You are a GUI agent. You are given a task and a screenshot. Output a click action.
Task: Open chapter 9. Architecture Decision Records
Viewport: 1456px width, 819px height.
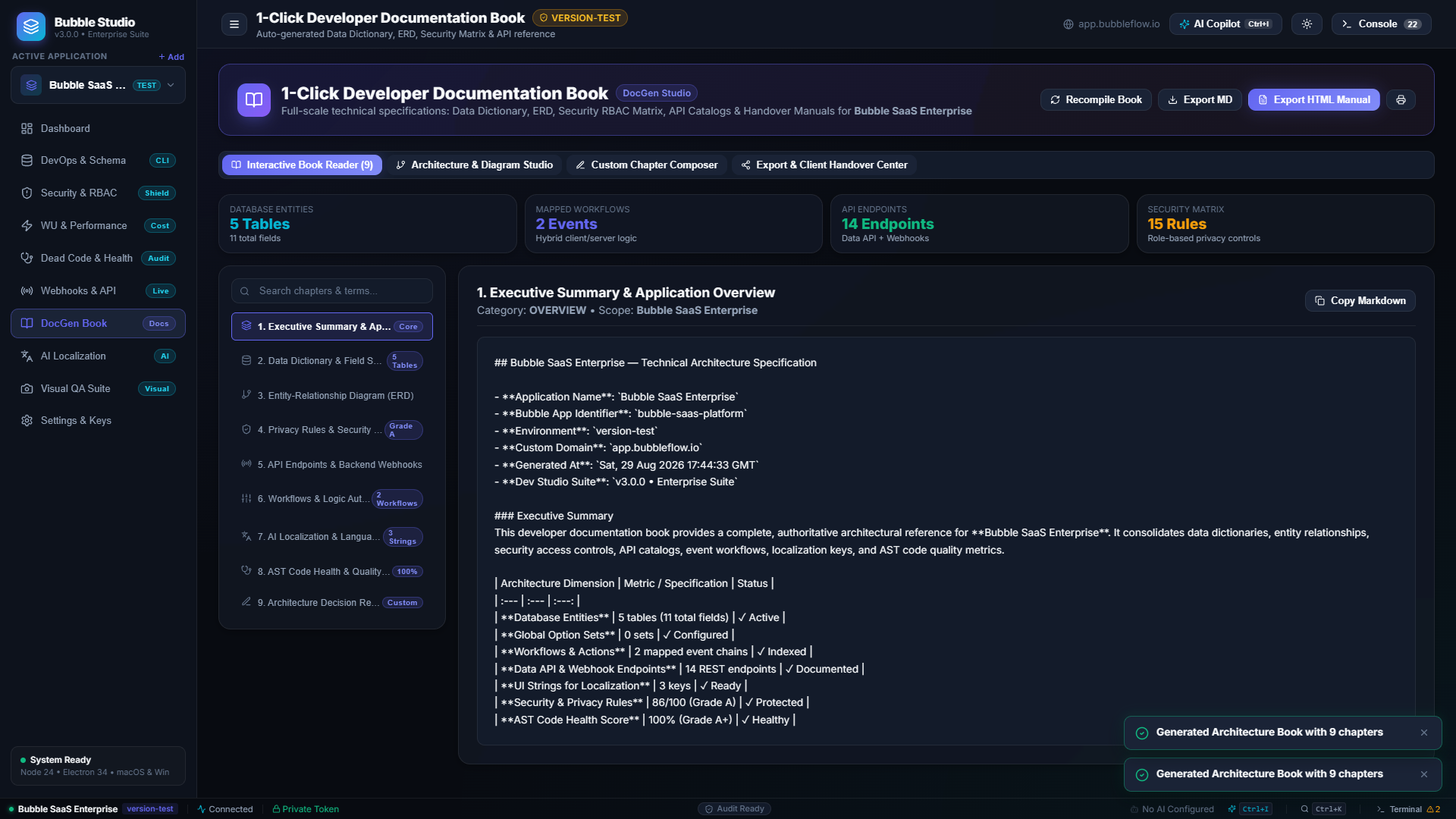332,603
